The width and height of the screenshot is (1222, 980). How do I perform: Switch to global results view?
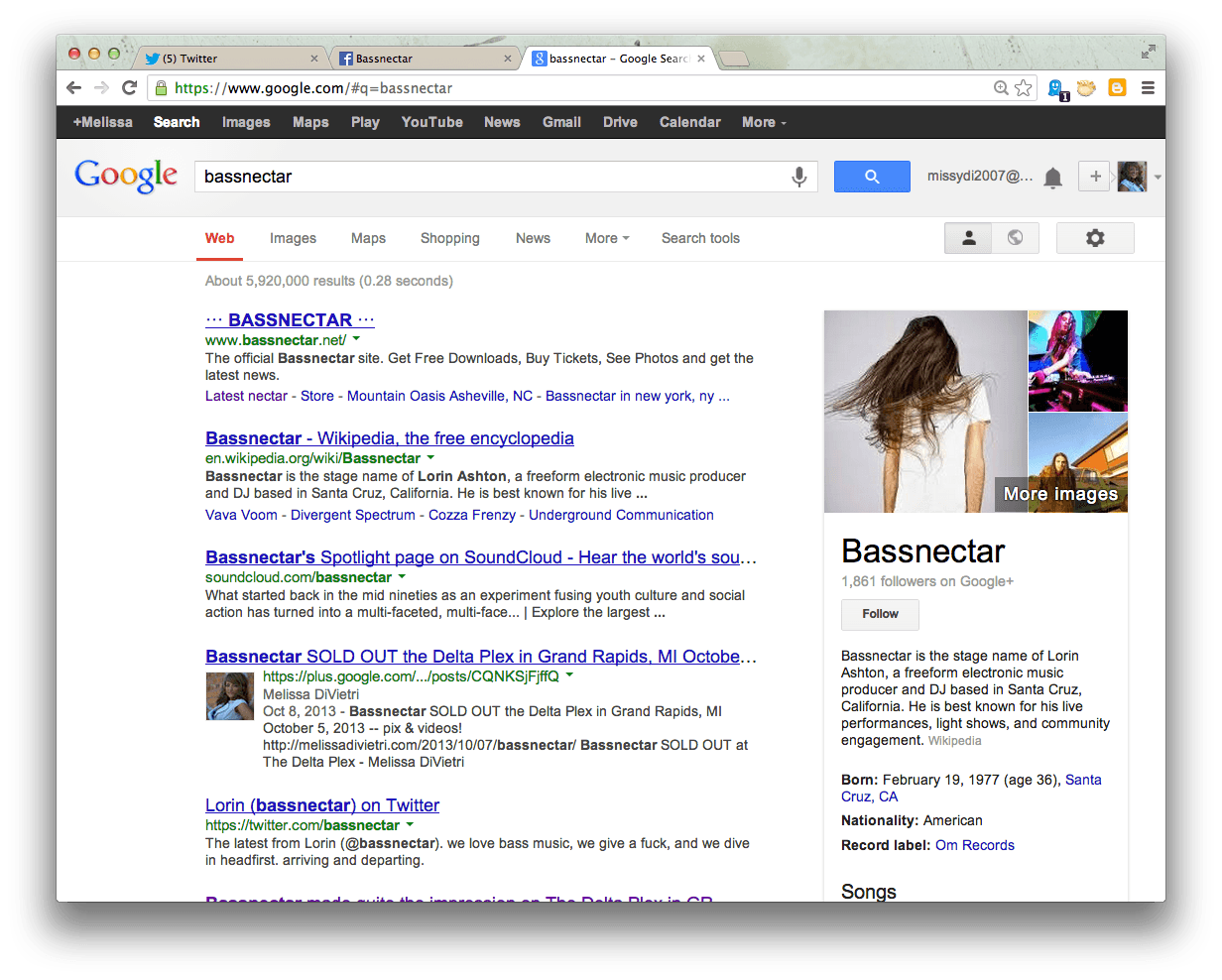tap(1015, 238)
